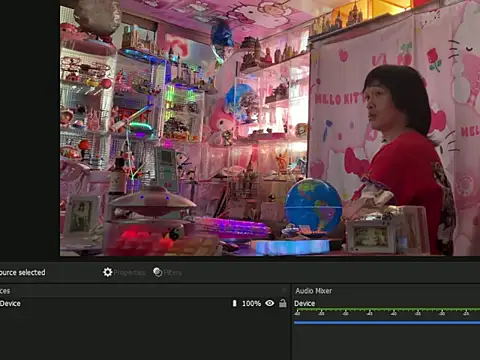Click the Properties gear icon
The height and width of the screenshot is (360, 480).
pos(108,272)
